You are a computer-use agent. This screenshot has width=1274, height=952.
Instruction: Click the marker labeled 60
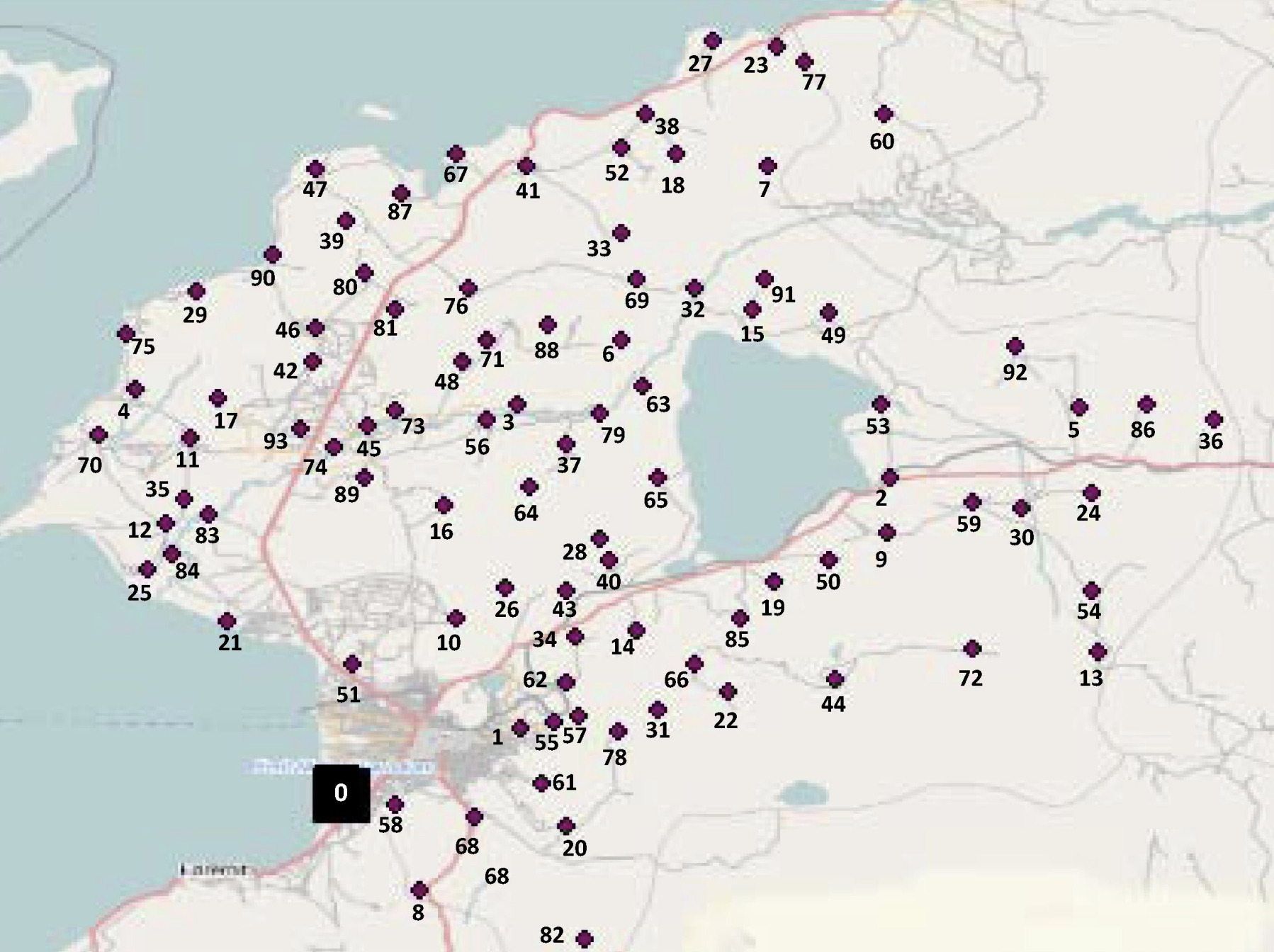point(883,114)
